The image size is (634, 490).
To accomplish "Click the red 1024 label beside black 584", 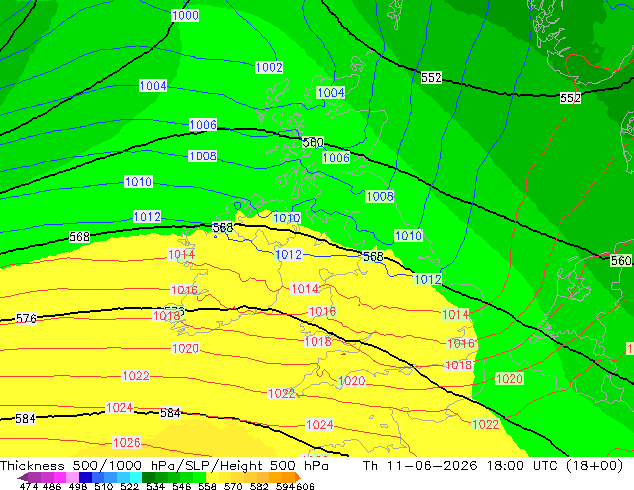I will pos(119,408).
